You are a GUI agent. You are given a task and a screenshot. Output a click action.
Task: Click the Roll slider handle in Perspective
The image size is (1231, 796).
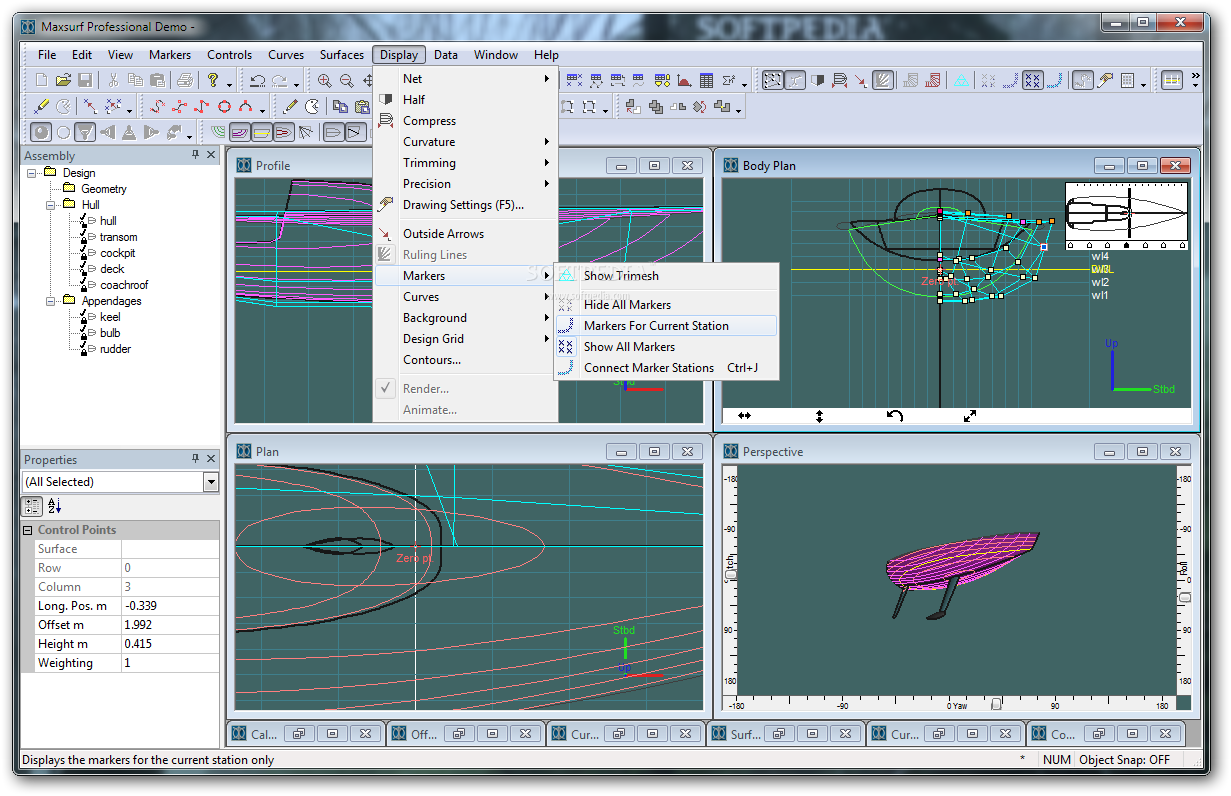[x=1185, y=597]
